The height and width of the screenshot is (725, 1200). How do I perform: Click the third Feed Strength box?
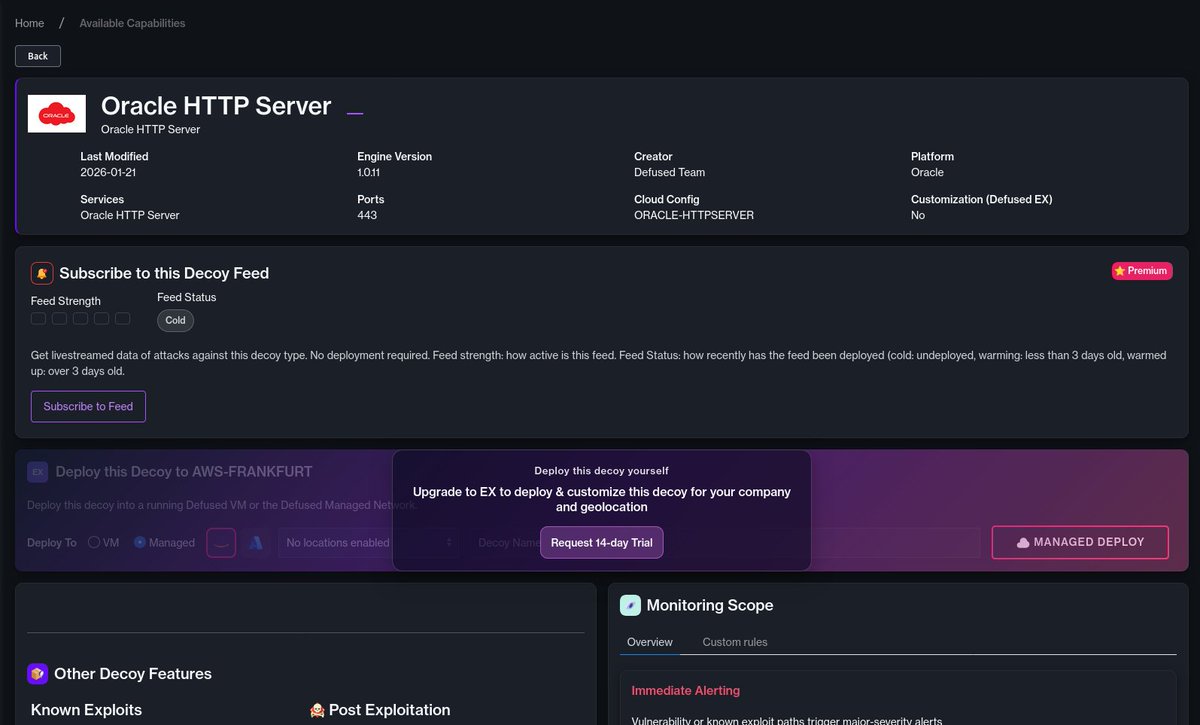click(80, 318)
